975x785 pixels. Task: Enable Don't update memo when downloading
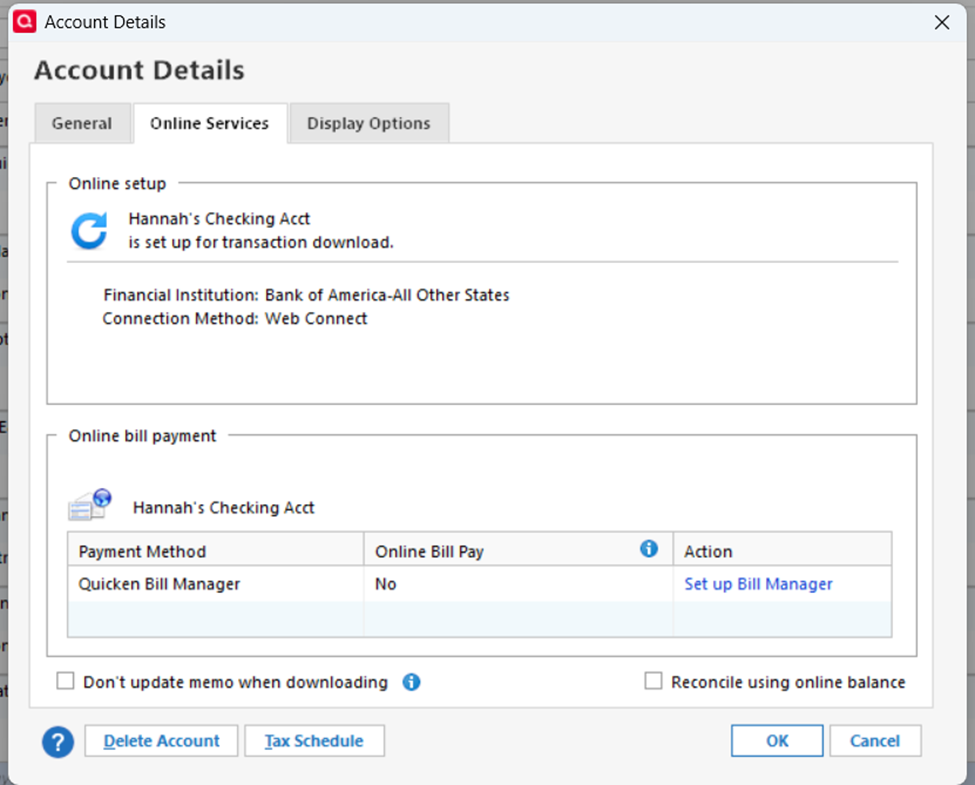click(x=66, y=682)
